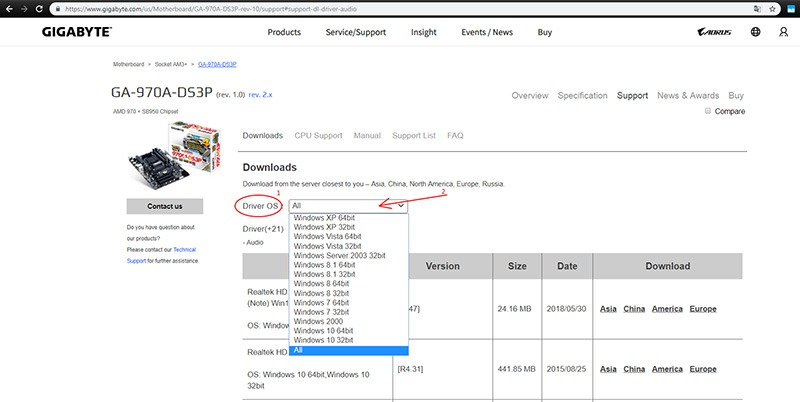800x402 pixels.
Task: Open the Buy menu in top navigation
Action: coord(544,32)
